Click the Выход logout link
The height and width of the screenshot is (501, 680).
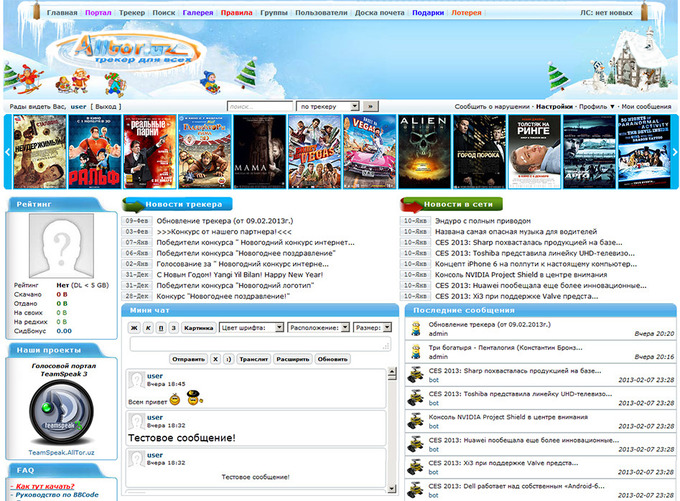coord(106,106)
